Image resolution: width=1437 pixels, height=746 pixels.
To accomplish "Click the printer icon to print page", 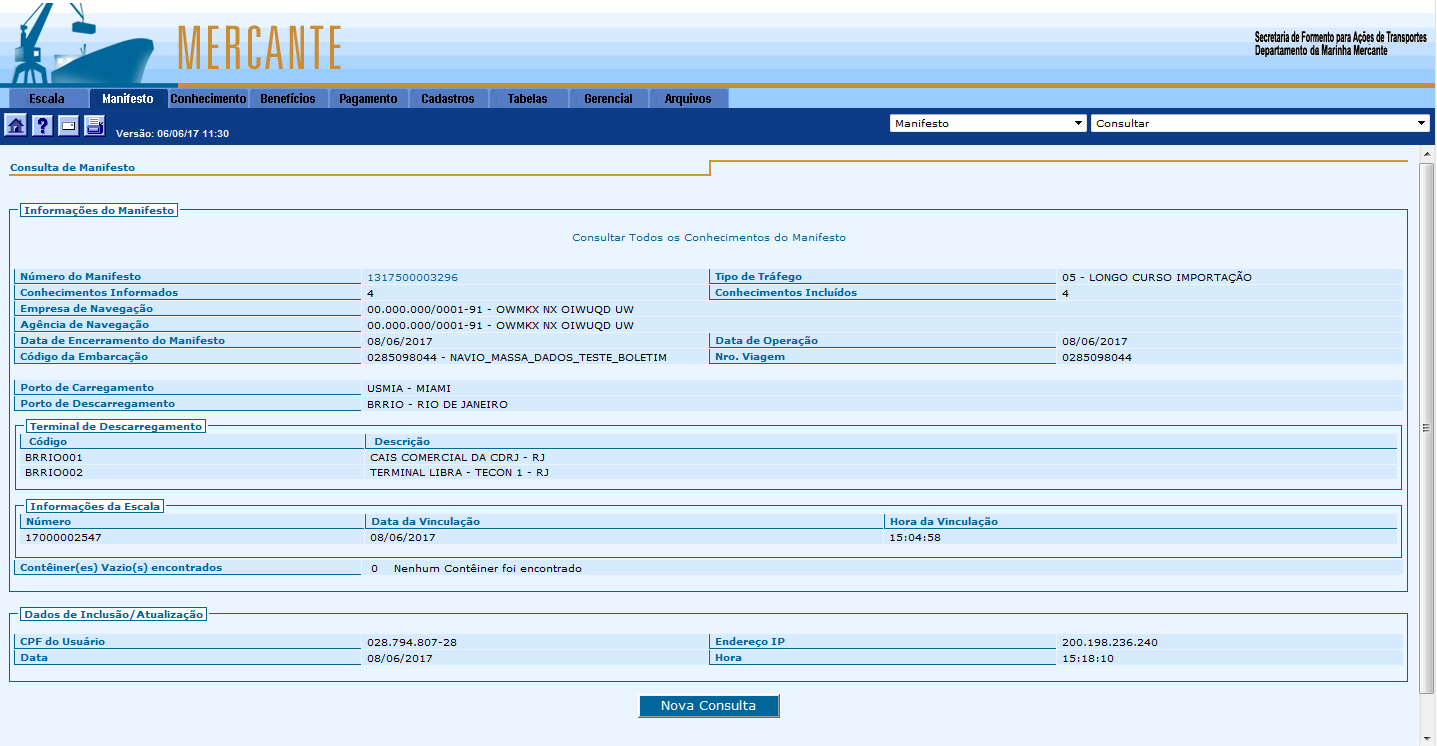I will [94, 125].
